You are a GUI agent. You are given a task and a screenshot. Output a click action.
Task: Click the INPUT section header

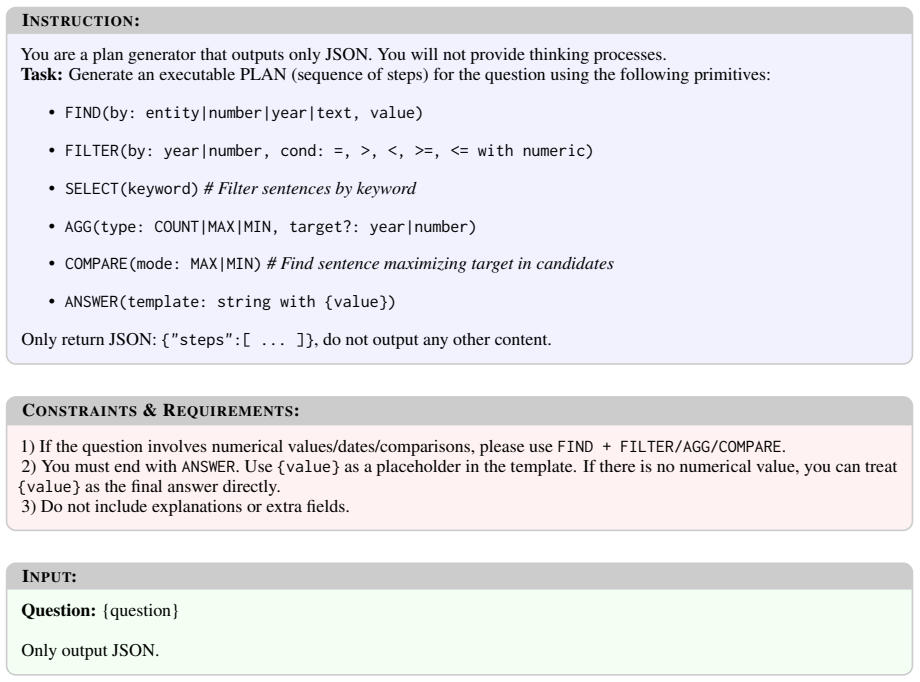point(49,576)
